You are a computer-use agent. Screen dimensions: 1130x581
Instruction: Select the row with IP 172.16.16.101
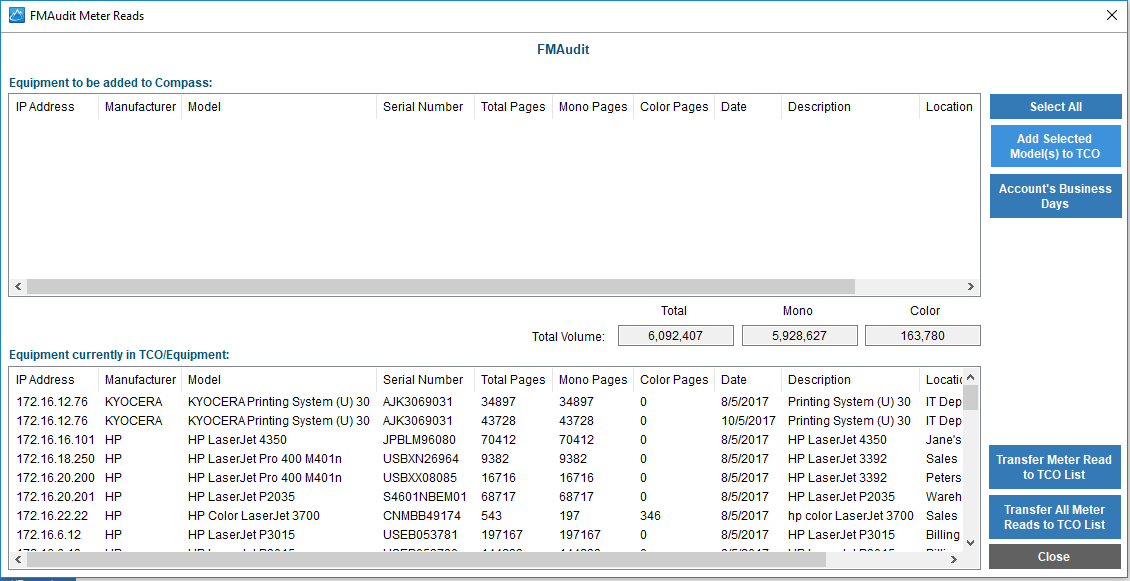click(486, 440)
